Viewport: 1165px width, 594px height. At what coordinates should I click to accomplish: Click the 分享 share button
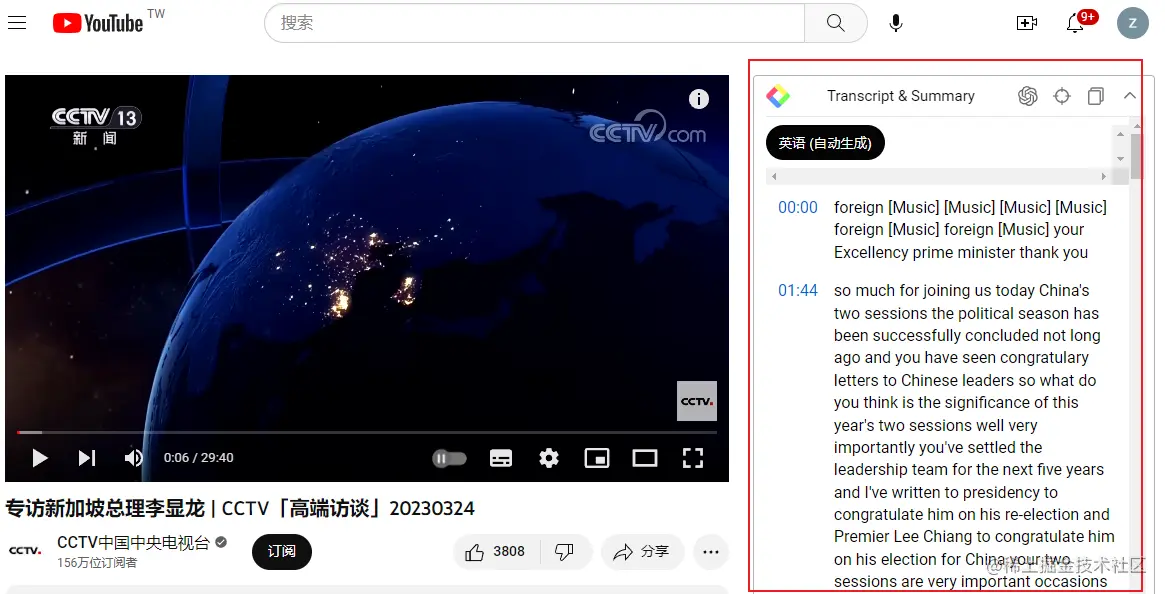(x=641, y=552)
